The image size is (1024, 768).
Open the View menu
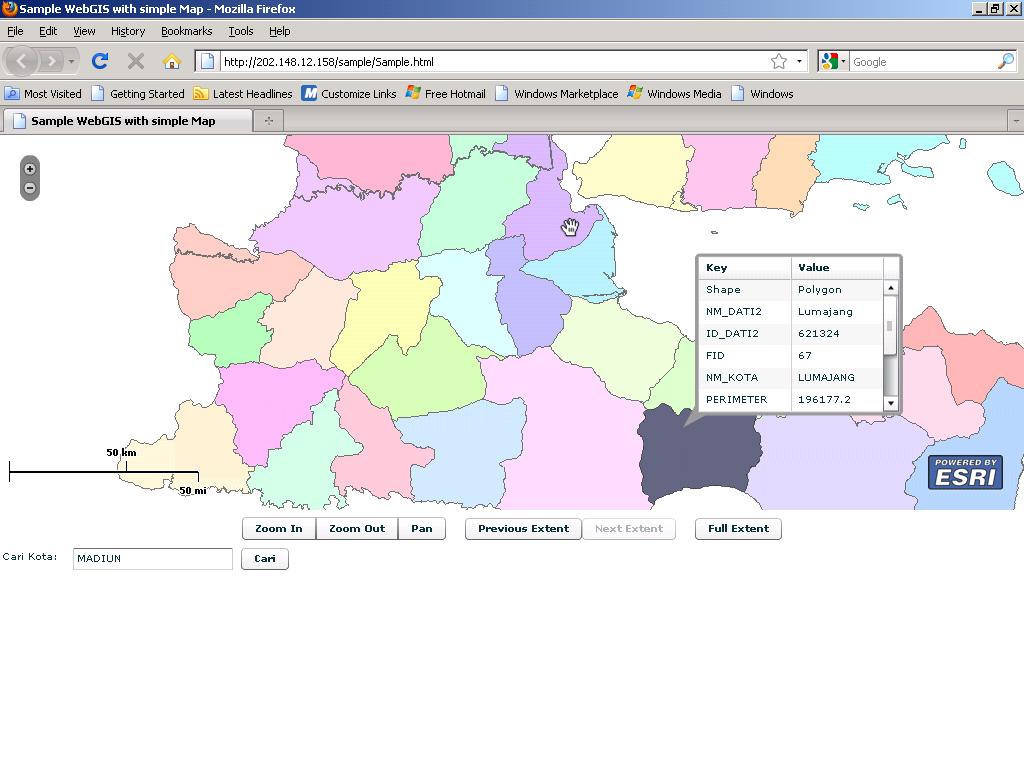84,31
